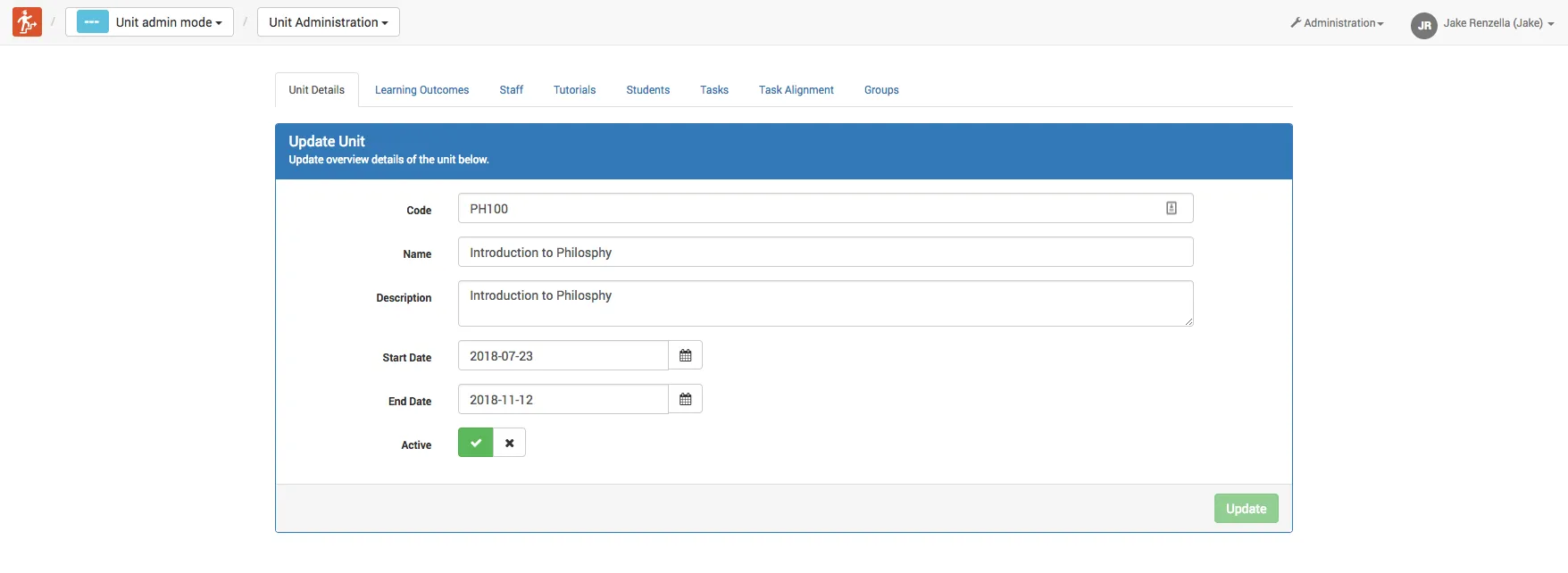Open the Tutorials tab
Screen dimensions: 1568x573
(x=574, y=90)
